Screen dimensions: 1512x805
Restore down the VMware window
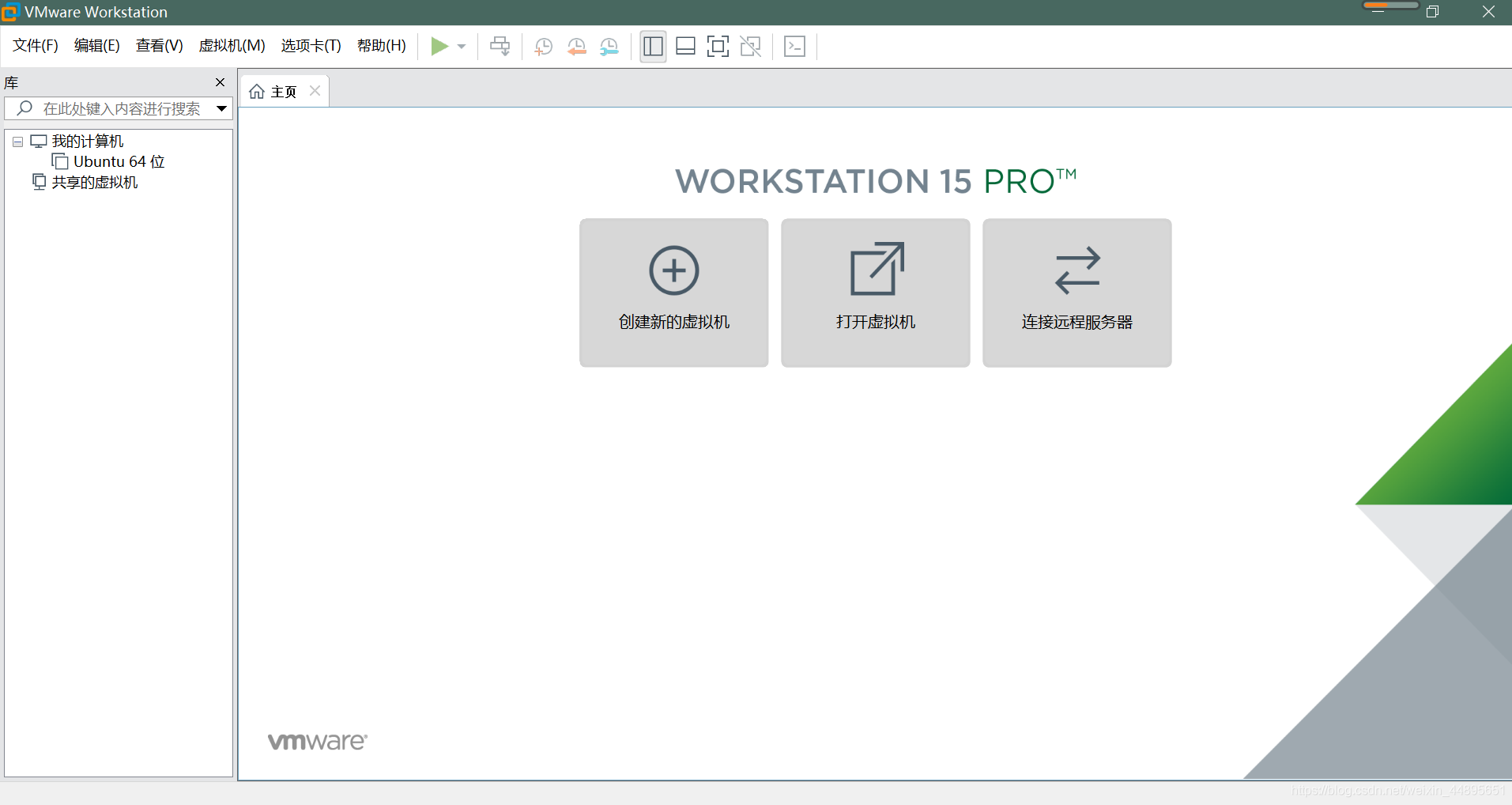point(1432,12)
